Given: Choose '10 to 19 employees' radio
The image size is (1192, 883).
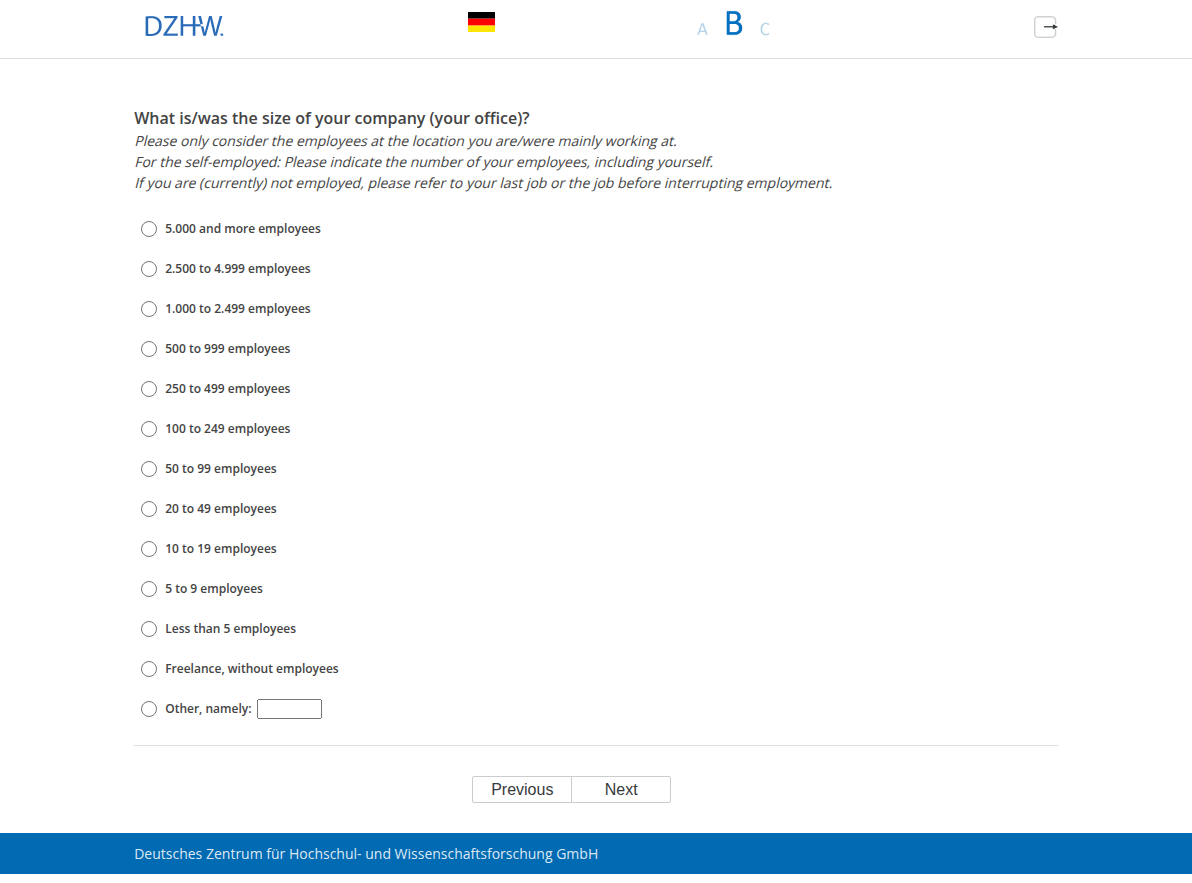Looking at the screenshot, I should (x=149, y=549).
